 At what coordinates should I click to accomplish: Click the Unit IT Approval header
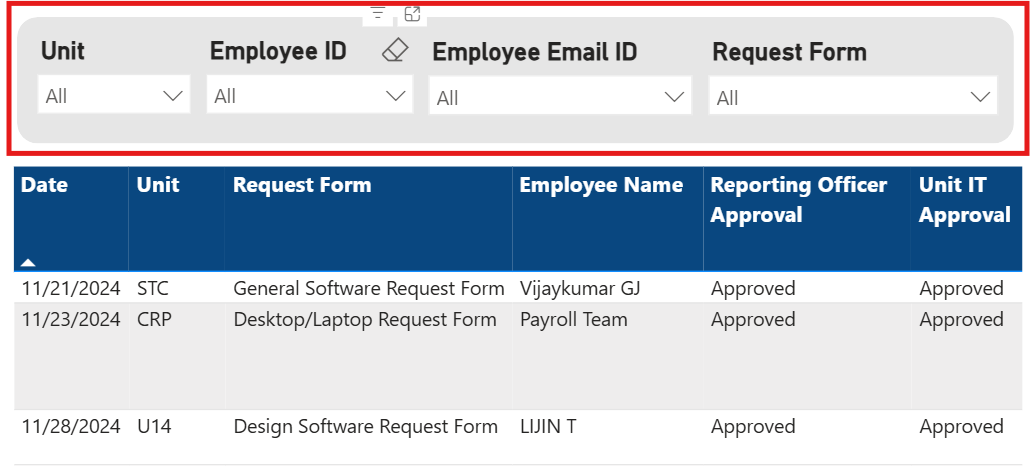click(x=964, y=200)
